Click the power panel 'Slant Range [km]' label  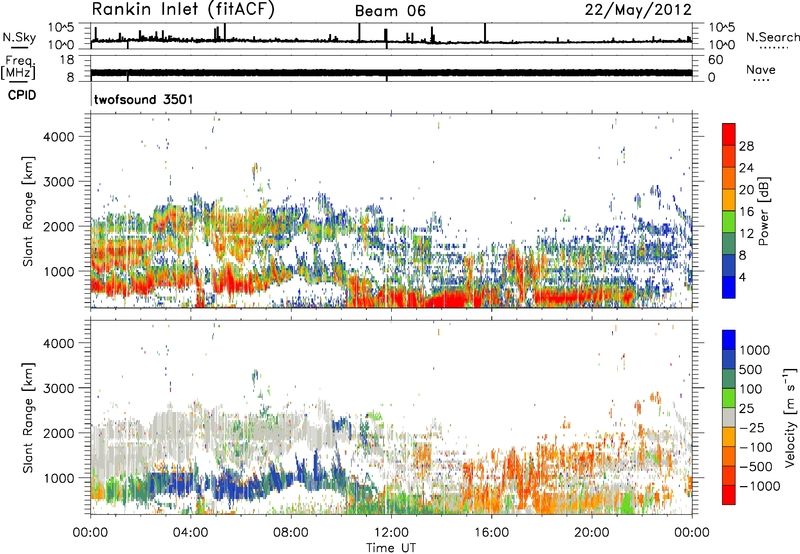click(28, 211)
